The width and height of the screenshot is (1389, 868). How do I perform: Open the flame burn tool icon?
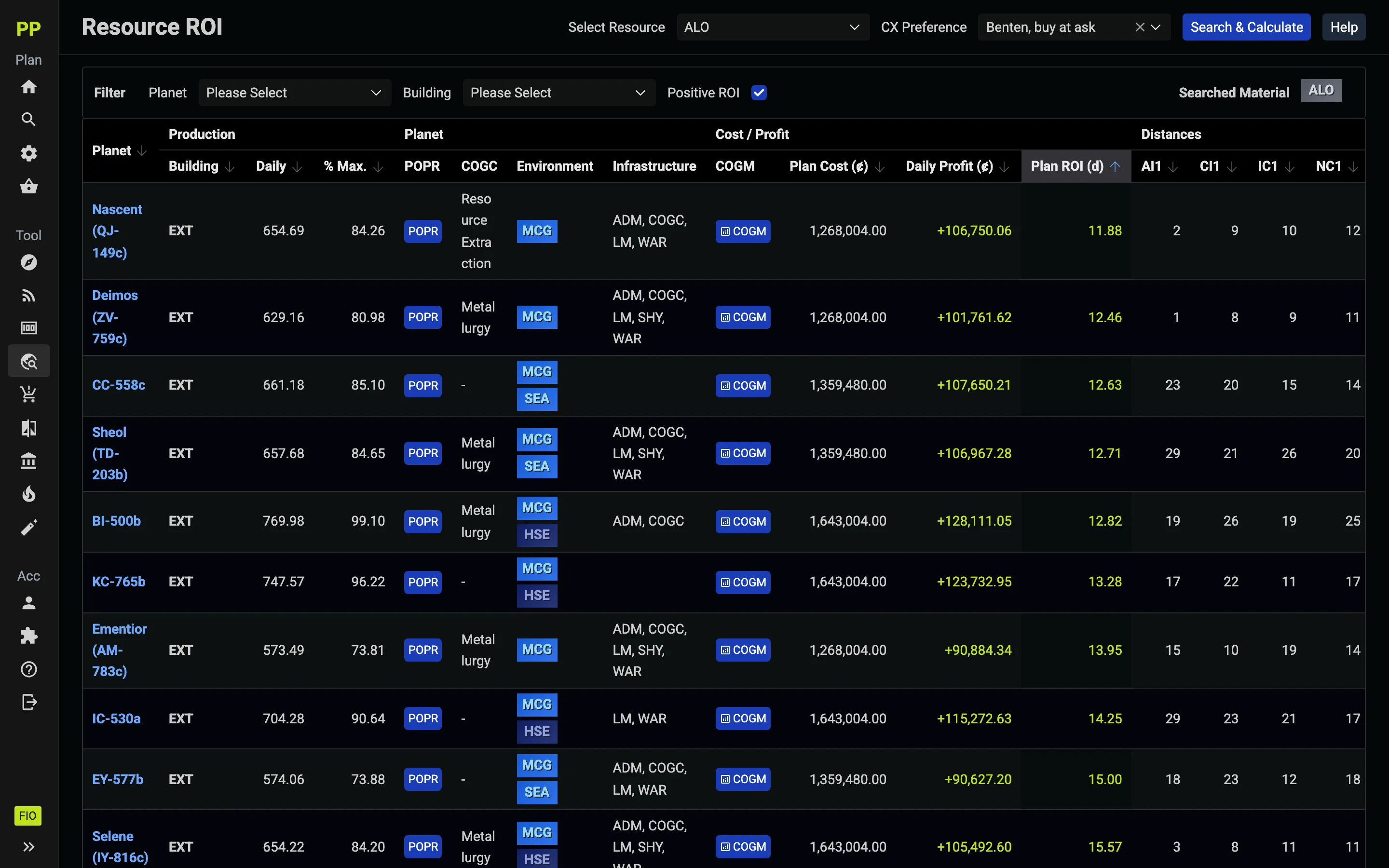pyautogui.click(x=29, y=494)
